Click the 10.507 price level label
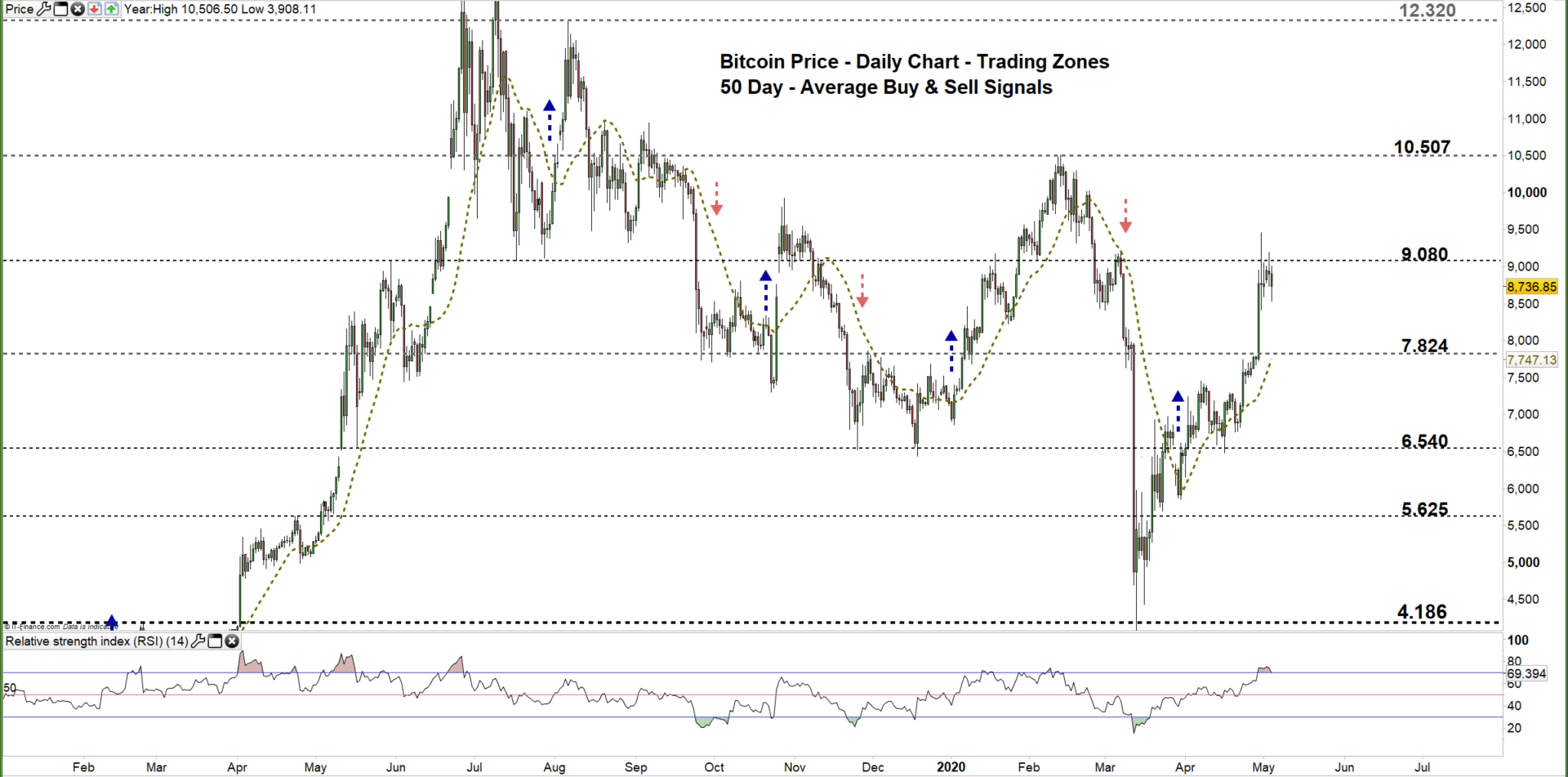The width and height of the screenshot is (1568, 777). click(1422, 147)
